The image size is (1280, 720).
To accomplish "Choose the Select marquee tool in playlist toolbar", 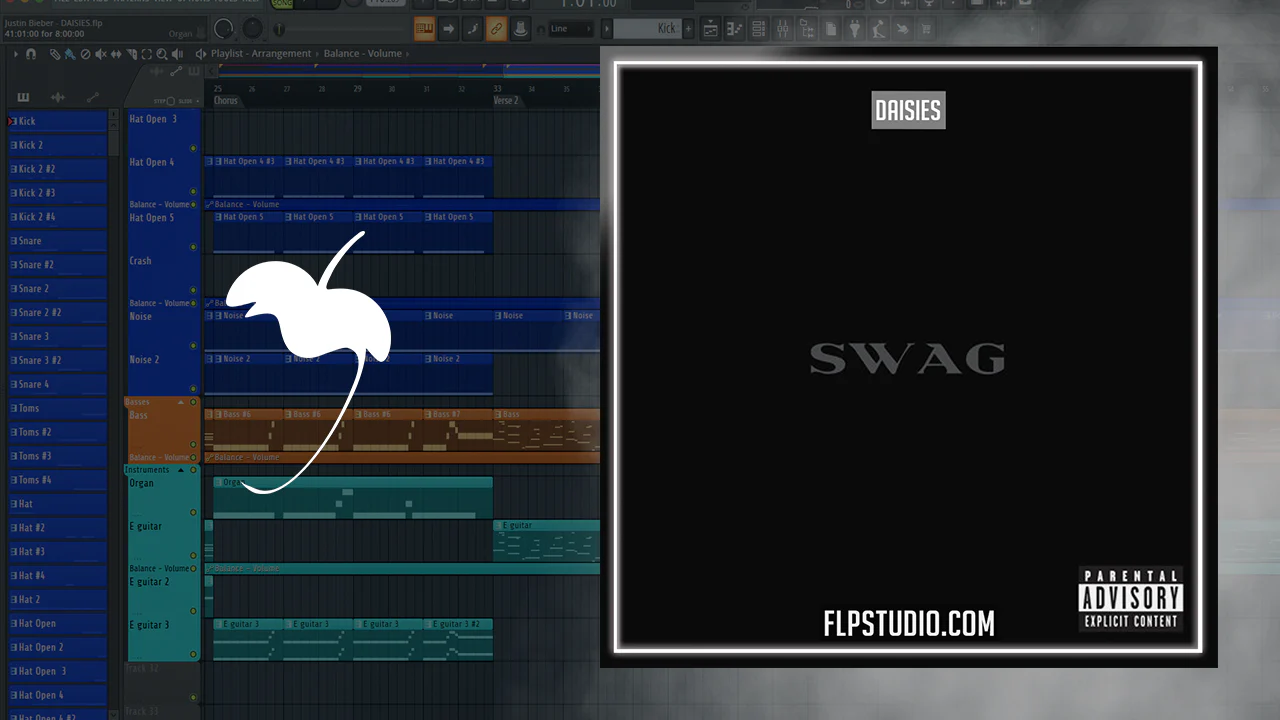I will (146, 54).
